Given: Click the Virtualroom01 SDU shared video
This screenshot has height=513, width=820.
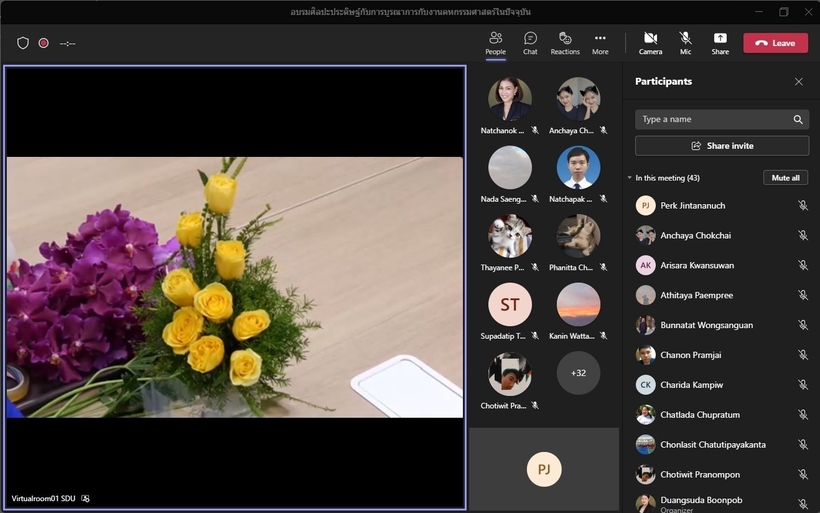Looking at the screenshot, I should pyautogui.click(x=235, y=287).
